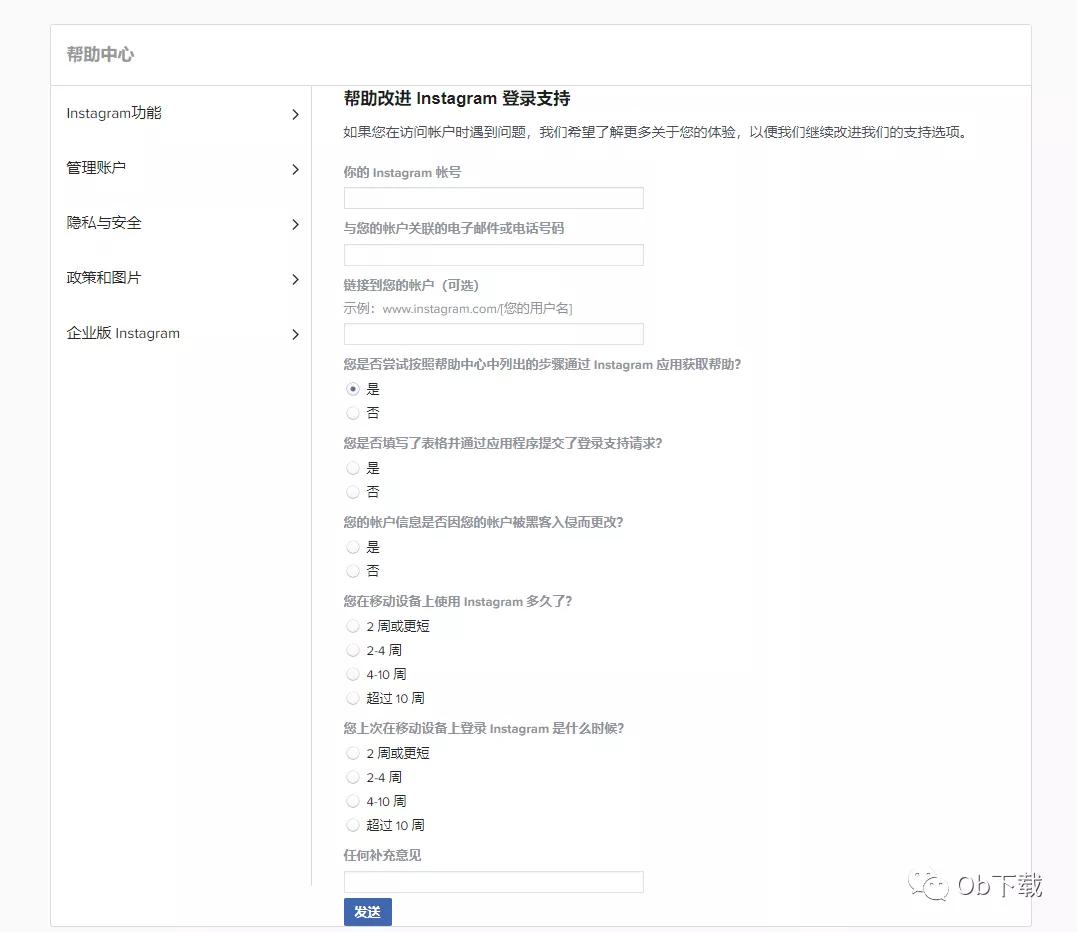Image resolution: width=1077 pixels, height=932 pixels.
Task: Expand the 政策和图片 section arrow
Action: coord(295,279)
